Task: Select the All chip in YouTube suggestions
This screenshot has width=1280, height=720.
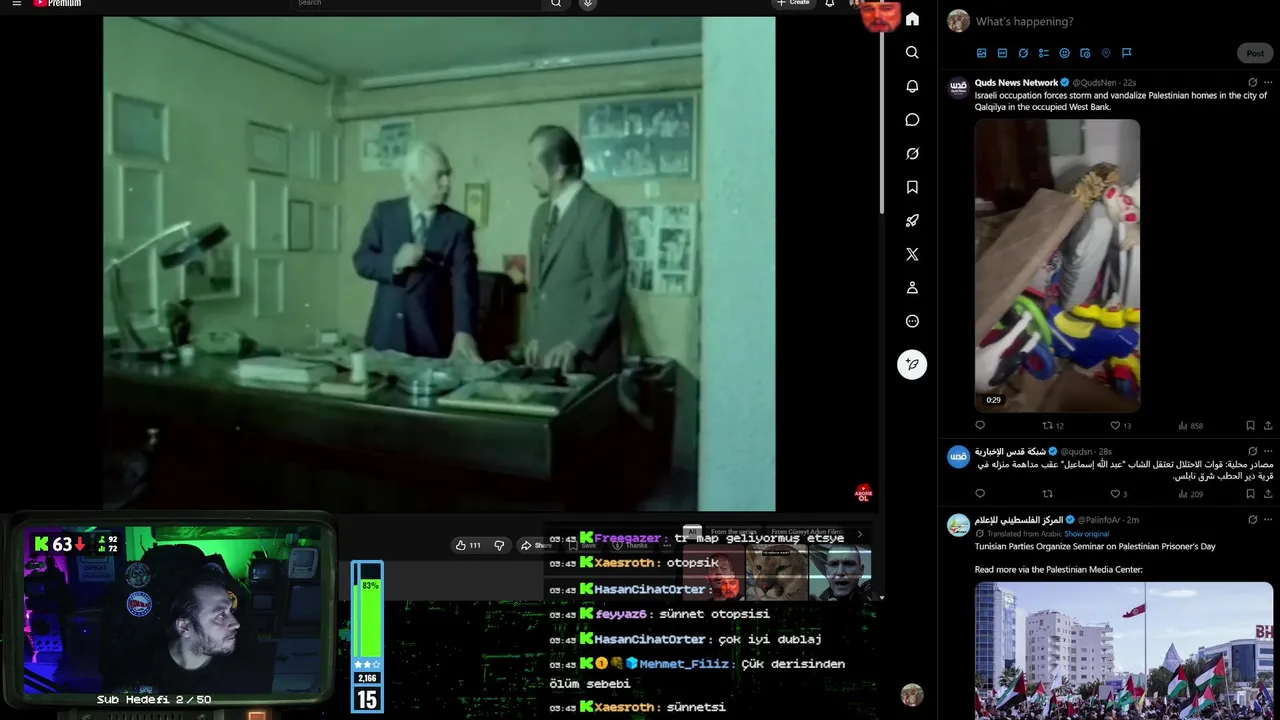Action: point(692,532)
